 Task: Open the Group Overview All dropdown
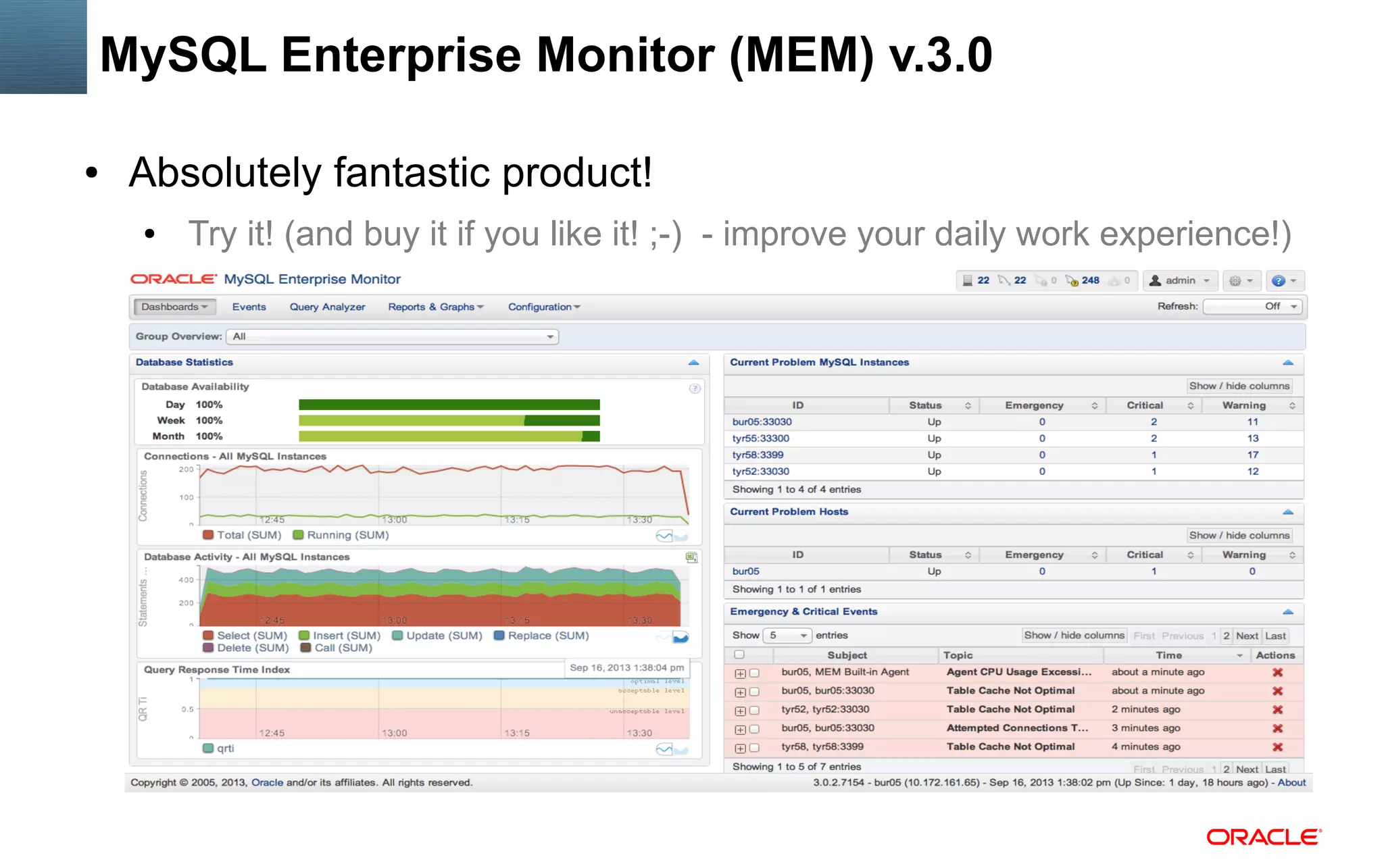[393, 336]
